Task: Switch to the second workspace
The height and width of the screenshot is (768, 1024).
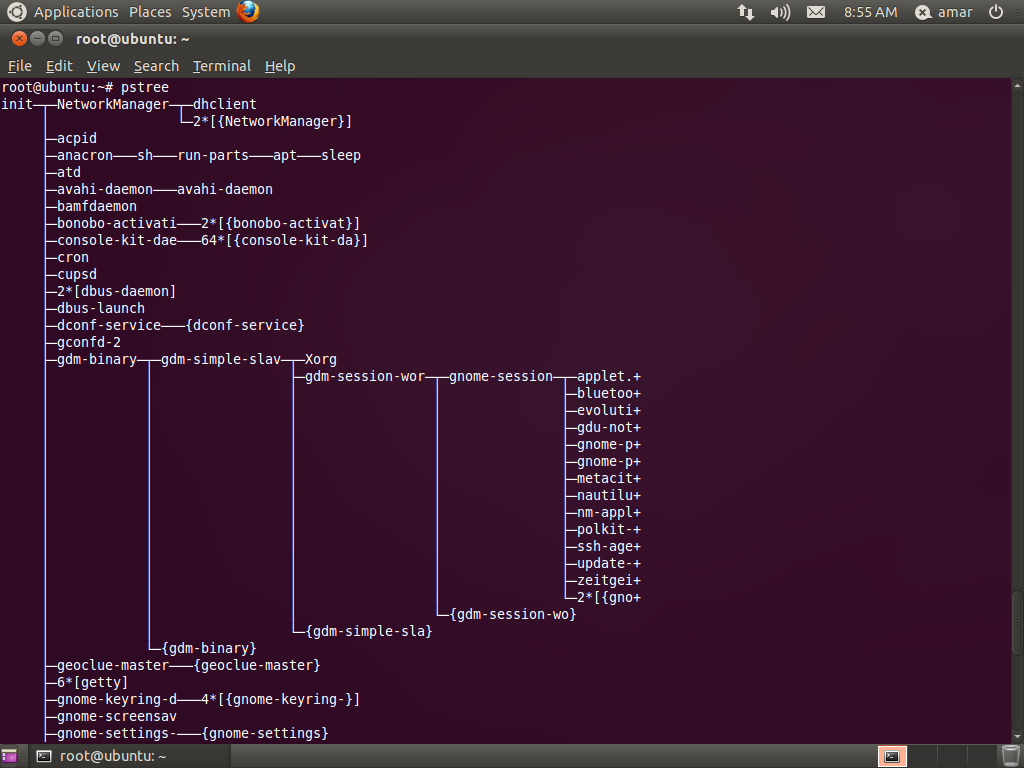Action: (922, 756)
